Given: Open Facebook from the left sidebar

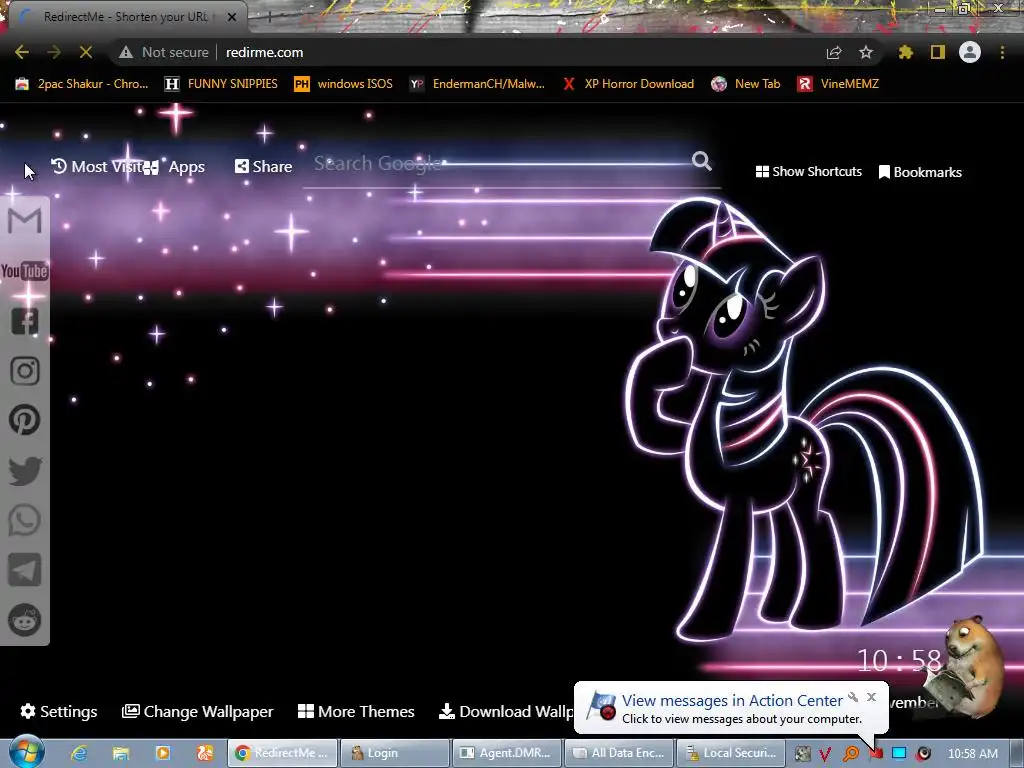Looking at the screenshot, I should 25,321.
